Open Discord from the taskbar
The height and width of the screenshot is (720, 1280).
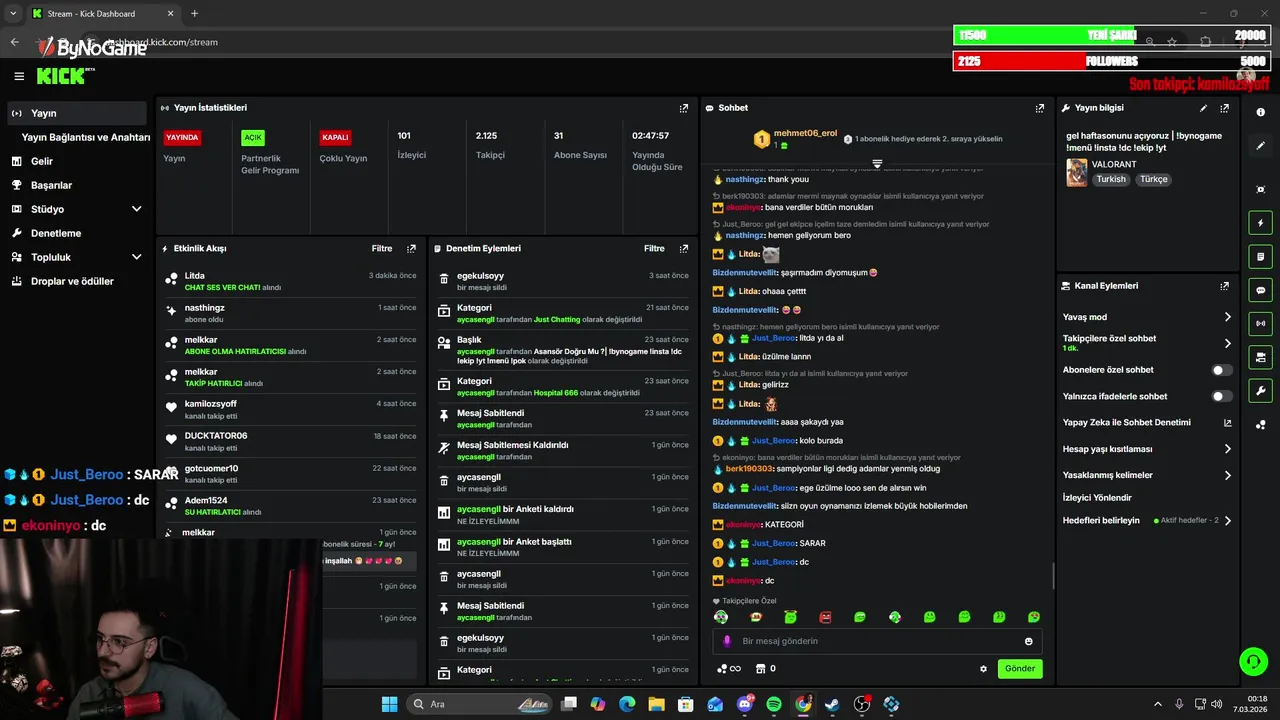point(745,704)
